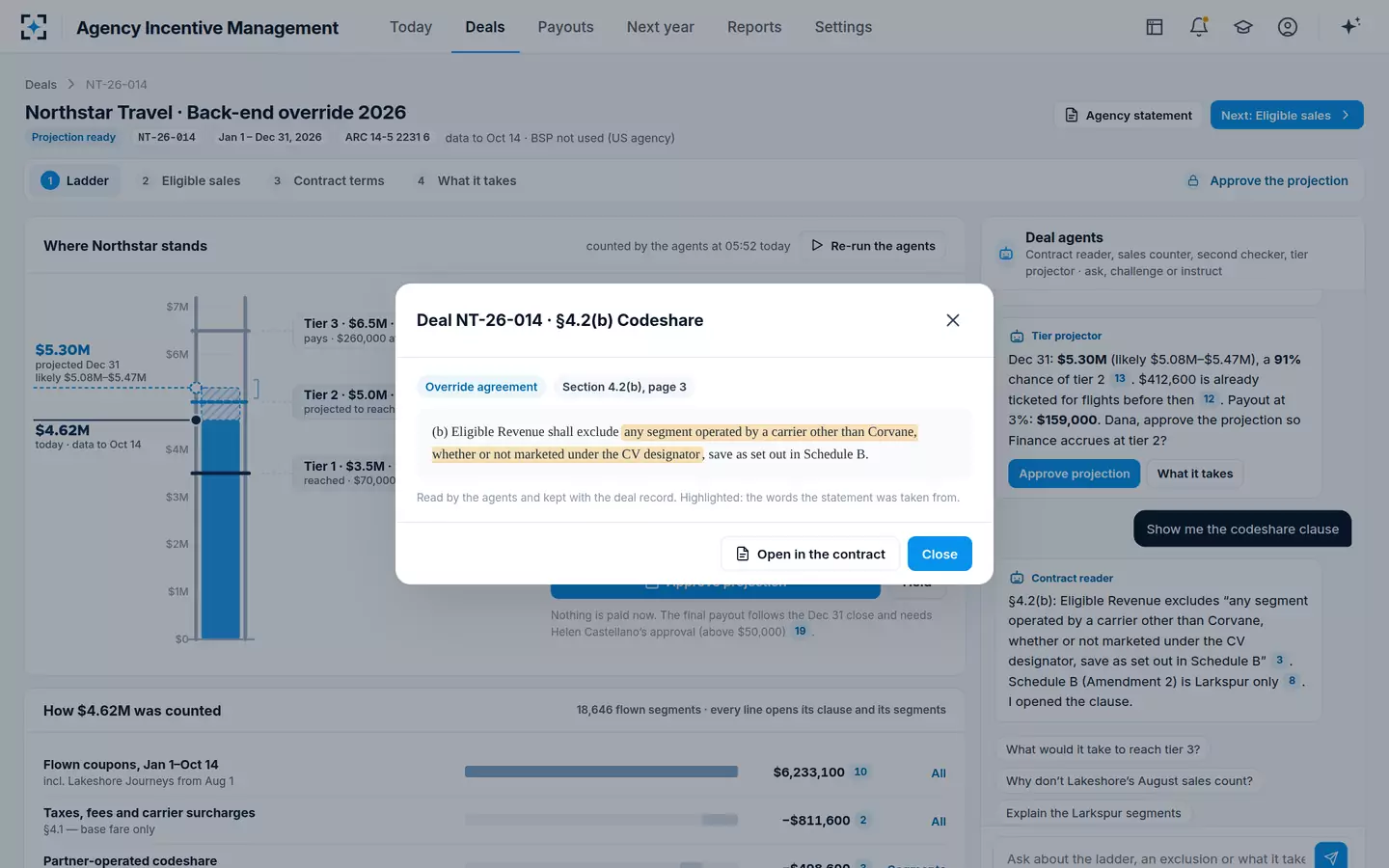This screenshot has height=868, width=1389.
Task: Click the Flown coupons progress bar
Action: pyautogui.click(x=601, y=772)
